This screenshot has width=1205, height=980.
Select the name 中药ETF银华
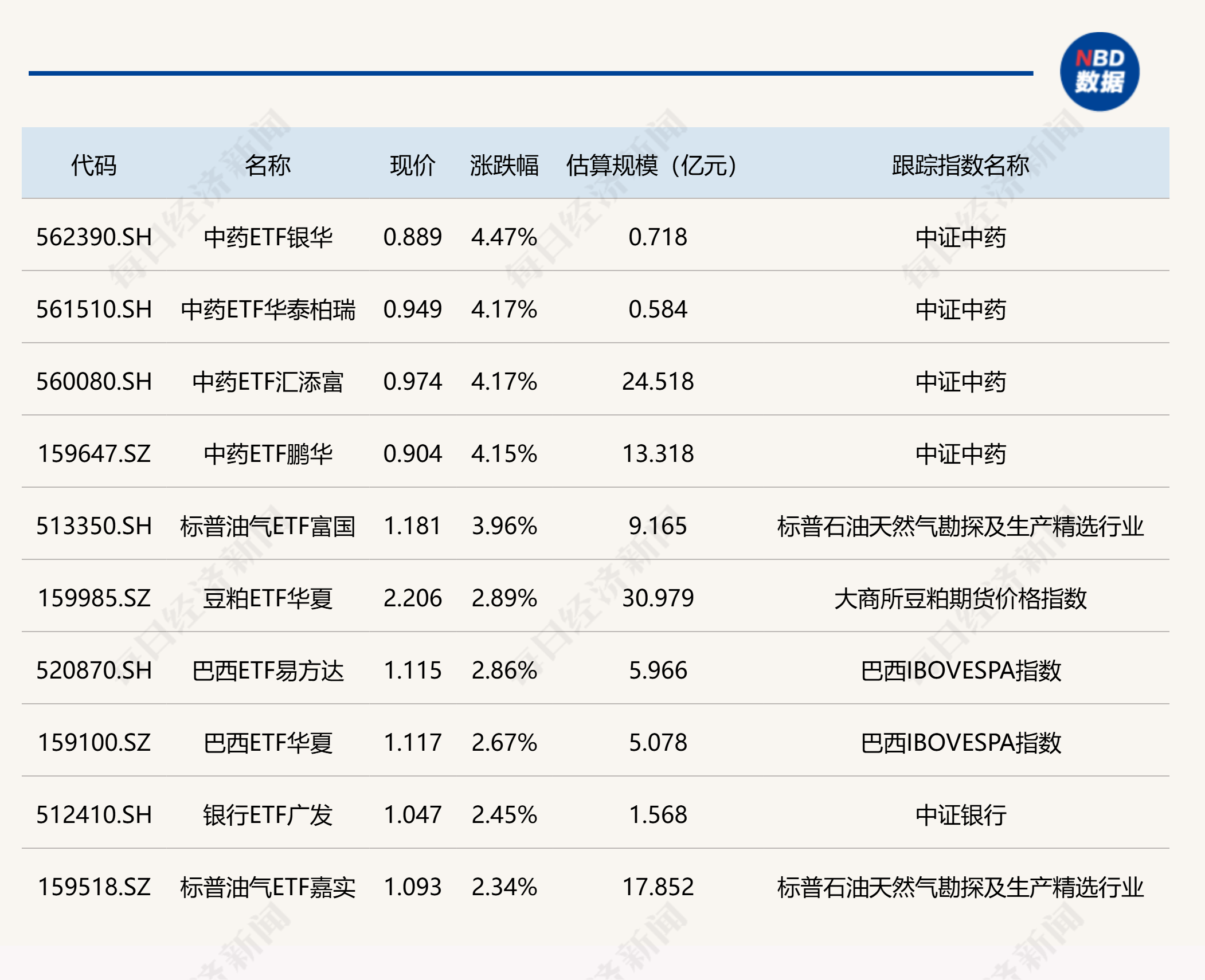coord(268,237)
